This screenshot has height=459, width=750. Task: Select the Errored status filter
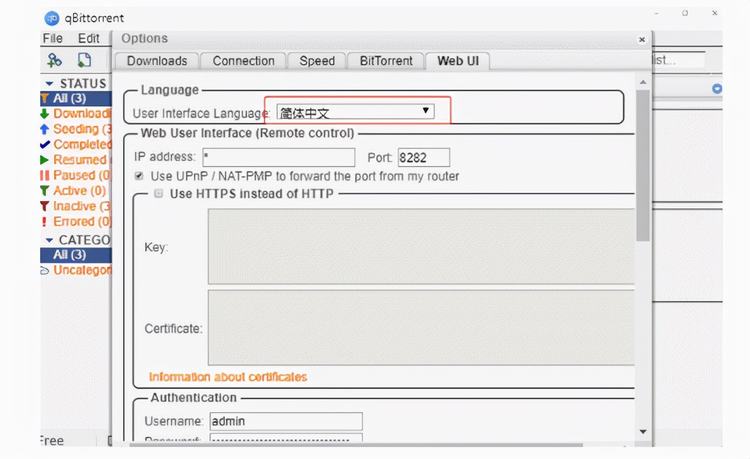[76, 221]
